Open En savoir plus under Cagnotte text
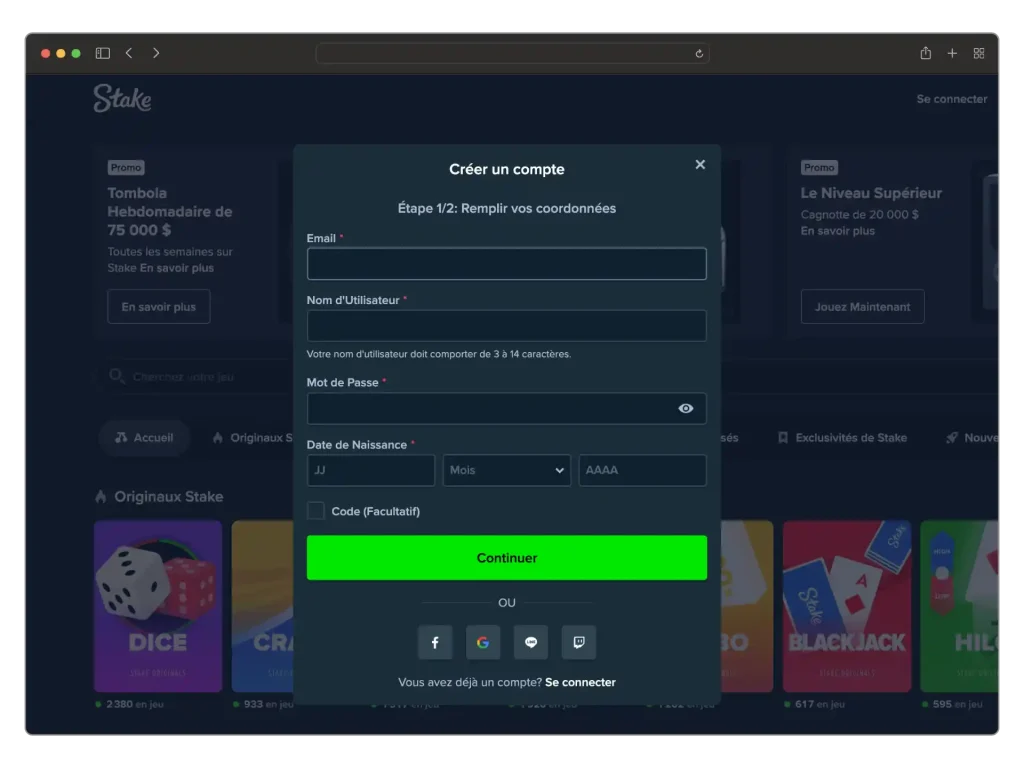The height and width of the screenshot is (768, 1024). [837, 231]
